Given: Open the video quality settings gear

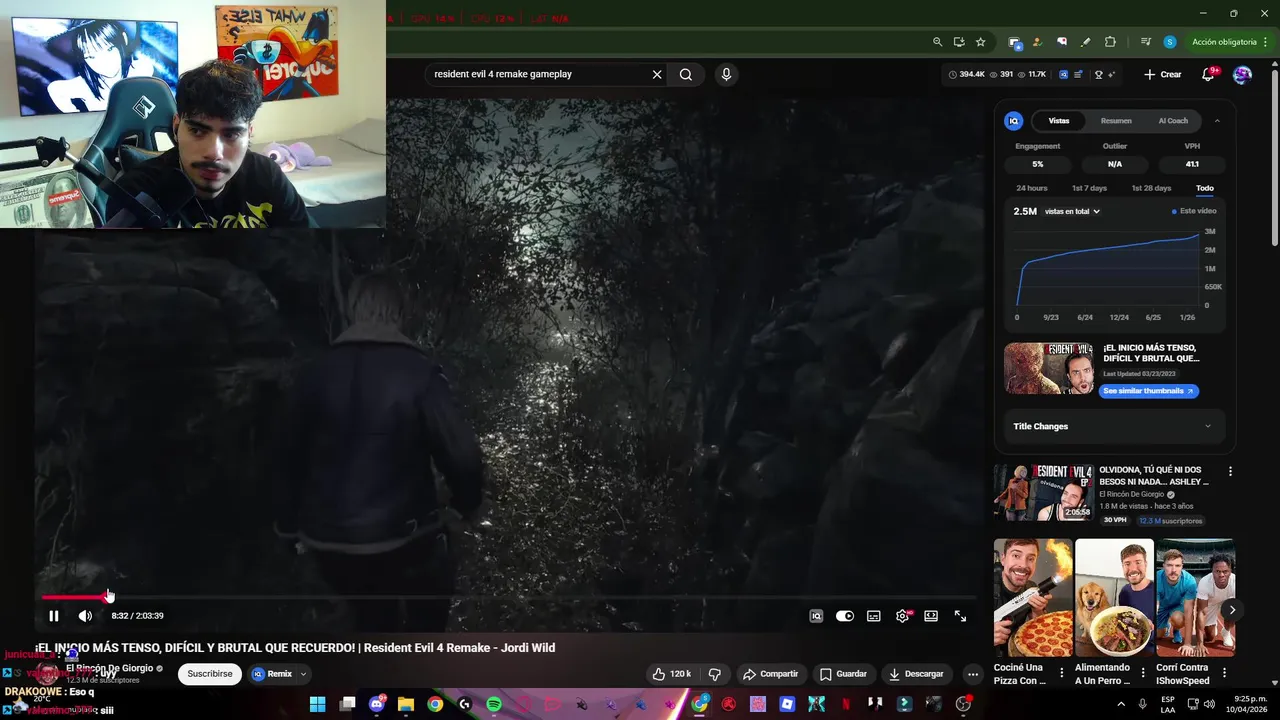Looking at the screenshot, I should (x=902, y=616).
